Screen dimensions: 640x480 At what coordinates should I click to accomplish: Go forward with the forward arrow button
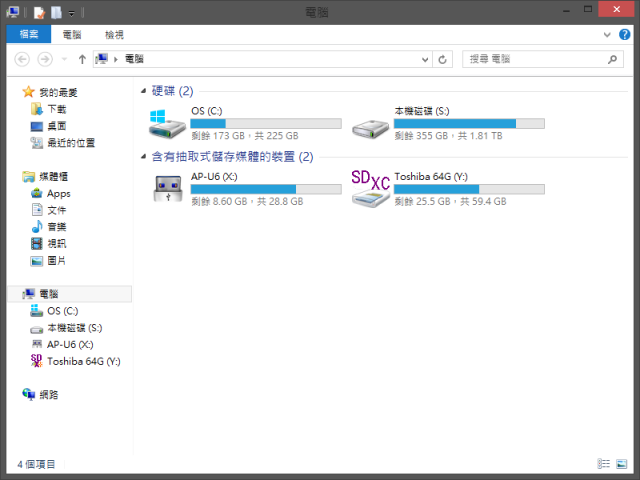[45, 59]
